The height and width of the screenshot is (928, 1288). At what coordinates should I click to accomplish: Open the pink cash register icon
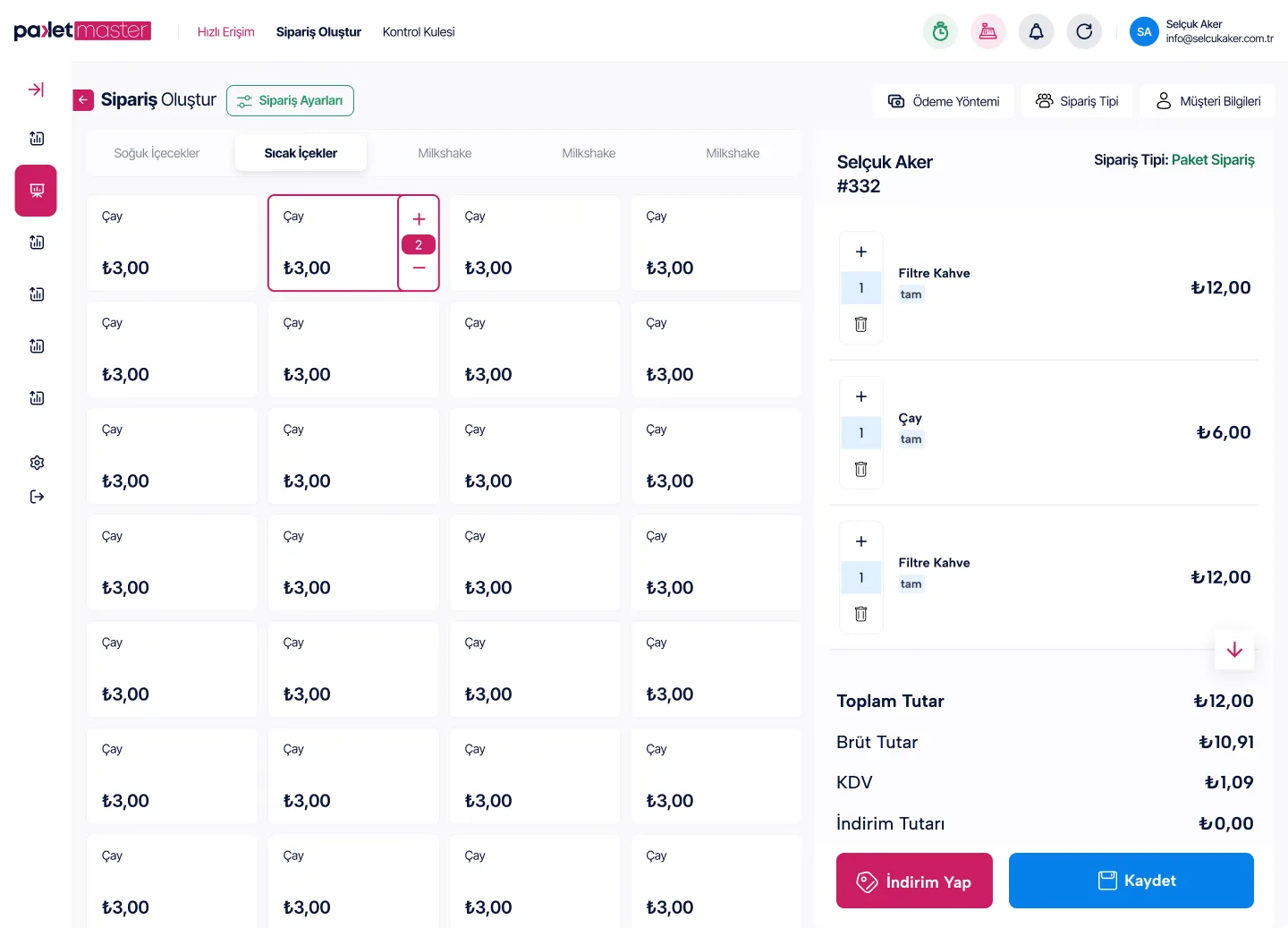[988, 32]
